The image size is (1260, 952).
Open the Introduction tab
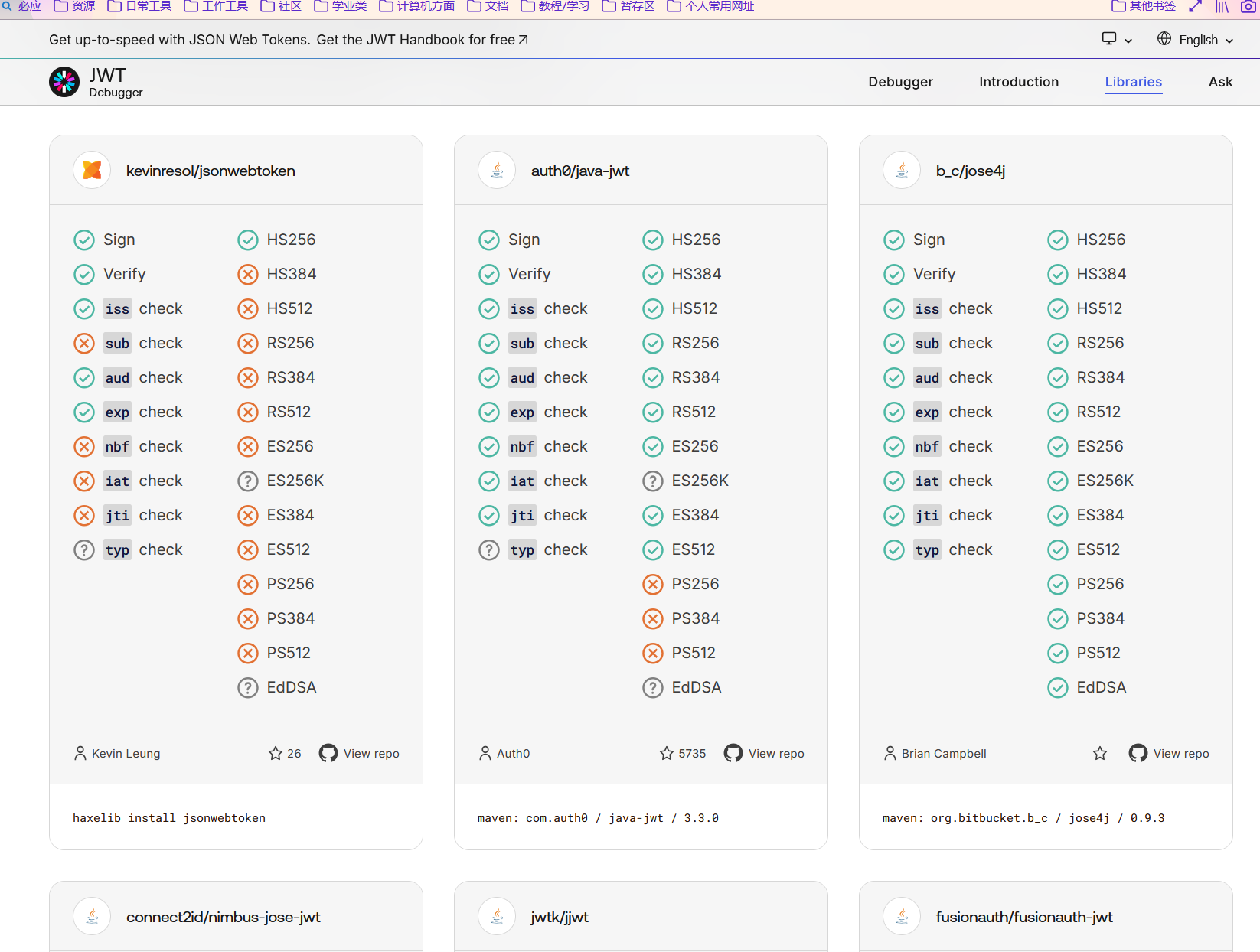coord(1019,82)
